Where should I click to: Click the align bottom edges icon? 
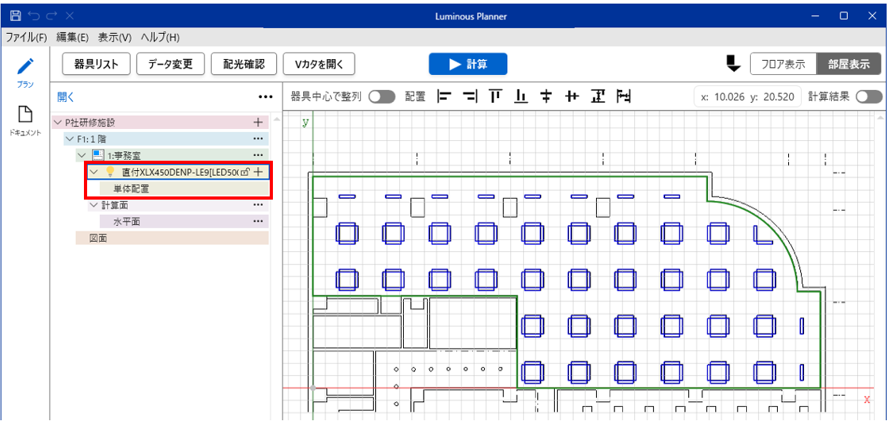pos(521,97)
